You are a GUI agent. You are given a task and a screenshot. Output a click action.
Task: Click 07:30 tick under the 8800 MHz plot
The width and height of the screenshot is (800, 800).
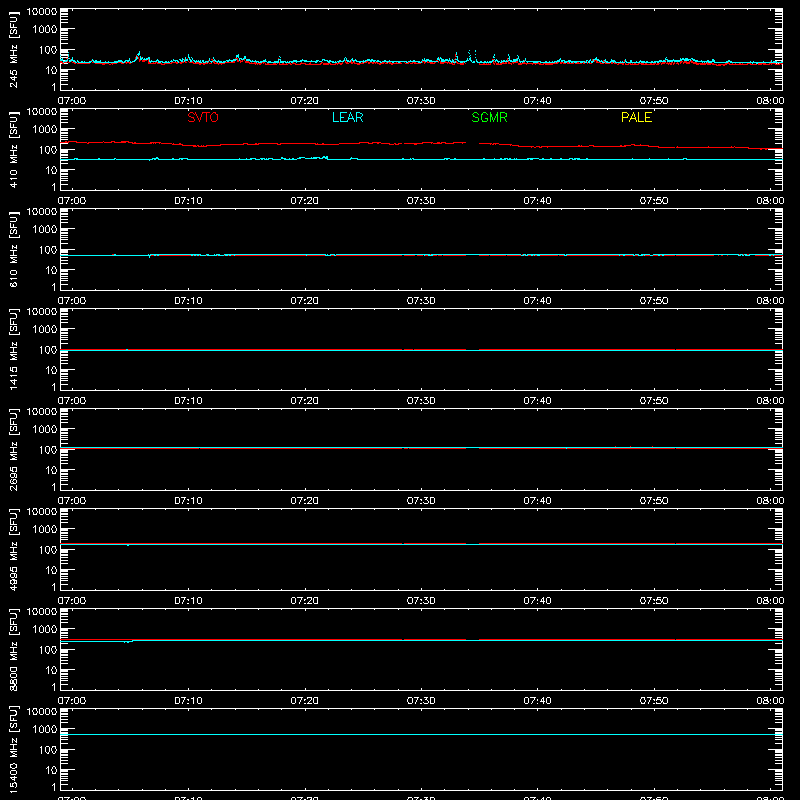421,701
